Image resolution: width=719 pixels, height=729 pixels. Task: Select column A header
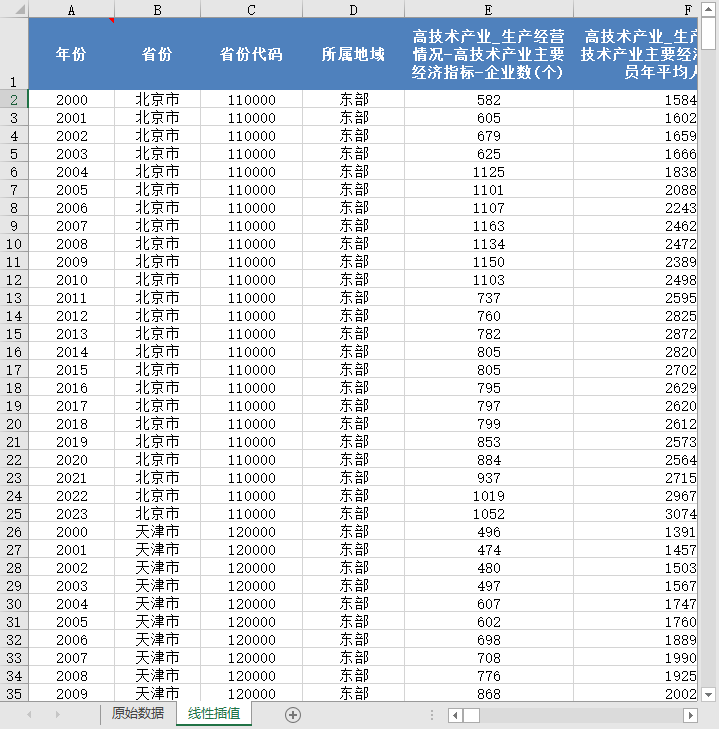click(71, 9)
